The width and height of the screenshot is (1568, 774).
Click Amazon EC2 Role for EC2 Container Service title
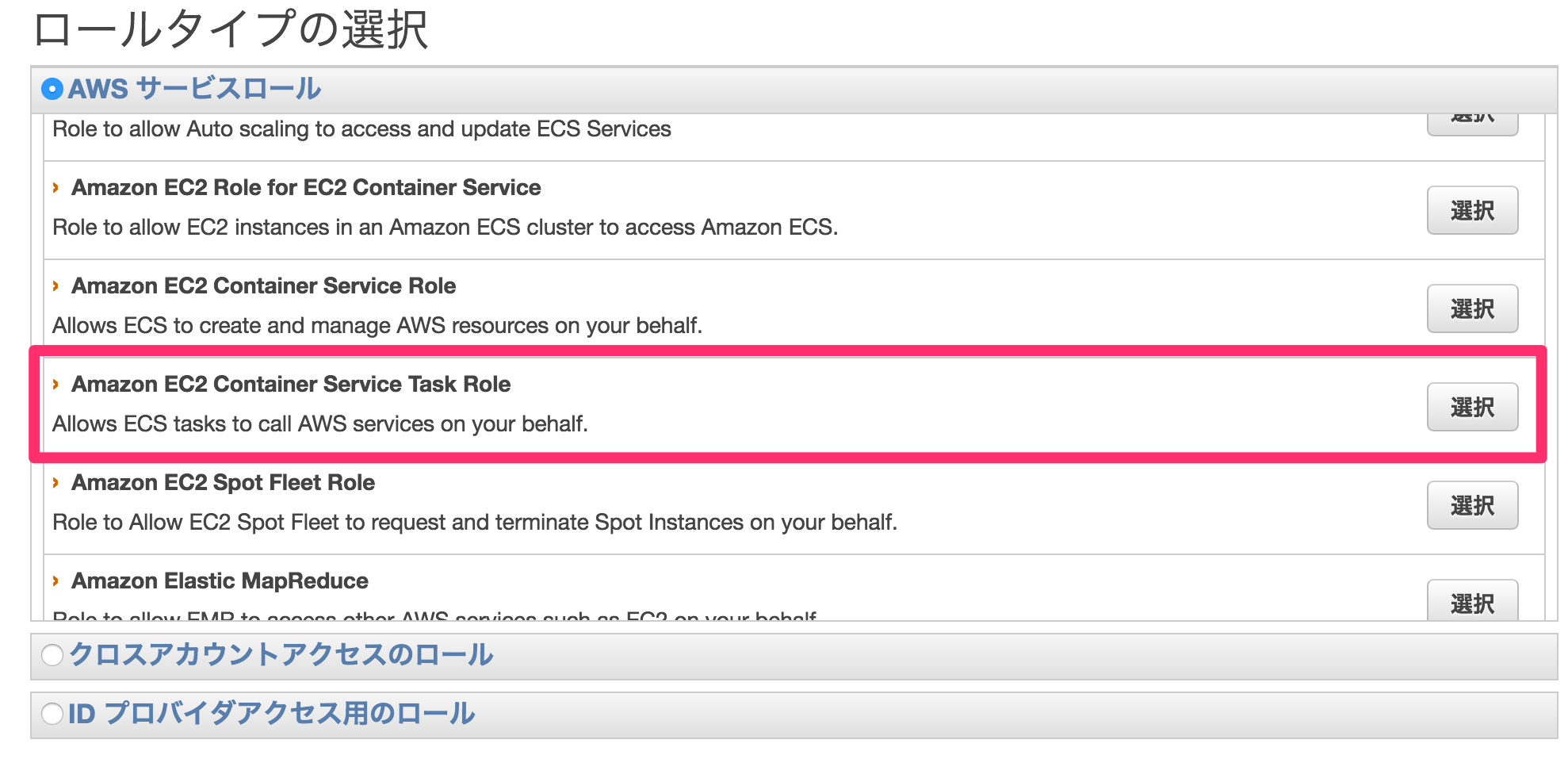[x=306, y=188]
